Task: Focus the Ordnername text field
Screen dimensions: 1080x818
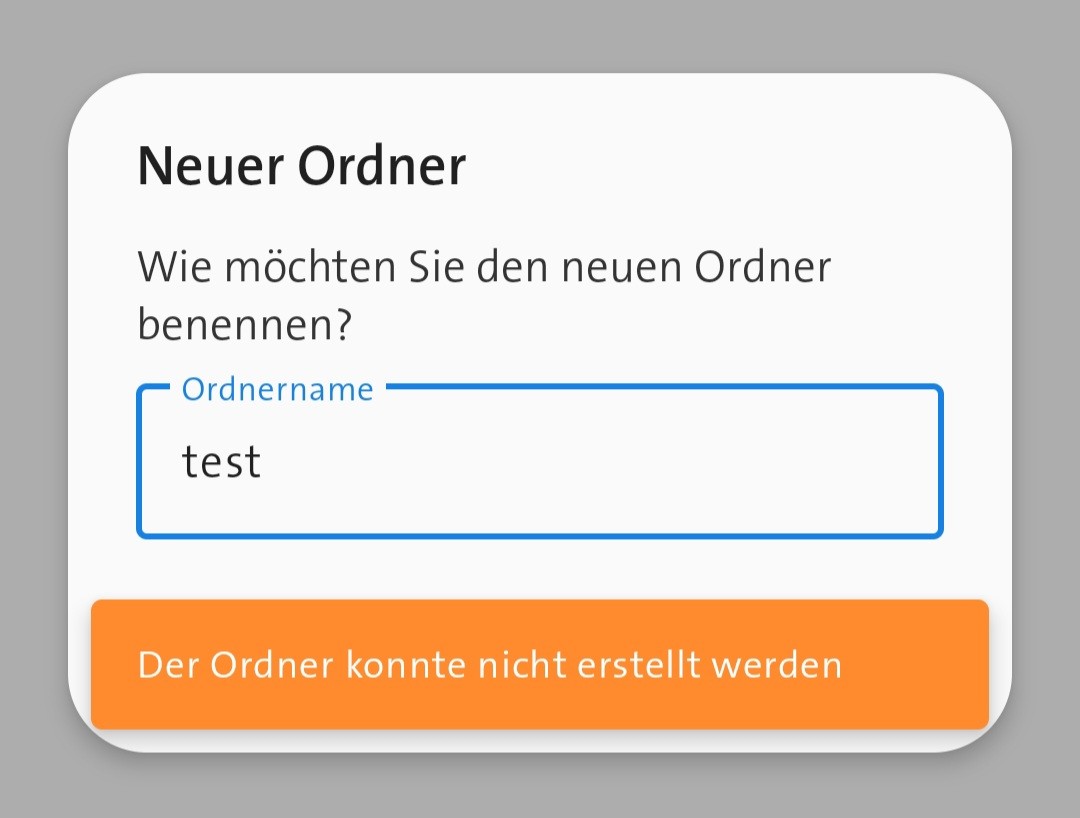Action: pos(540,462)
